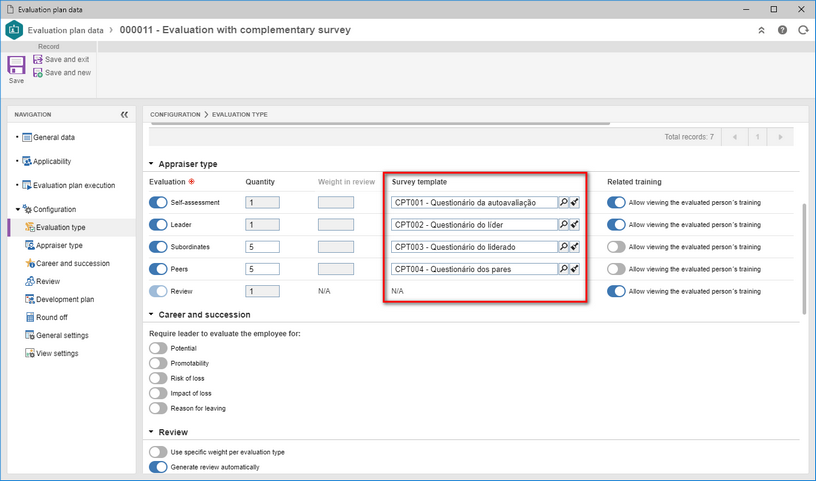Enable Use specific weight per evaluation type
Viewport: 816px width, 481px height.
[x=158, y=452]
